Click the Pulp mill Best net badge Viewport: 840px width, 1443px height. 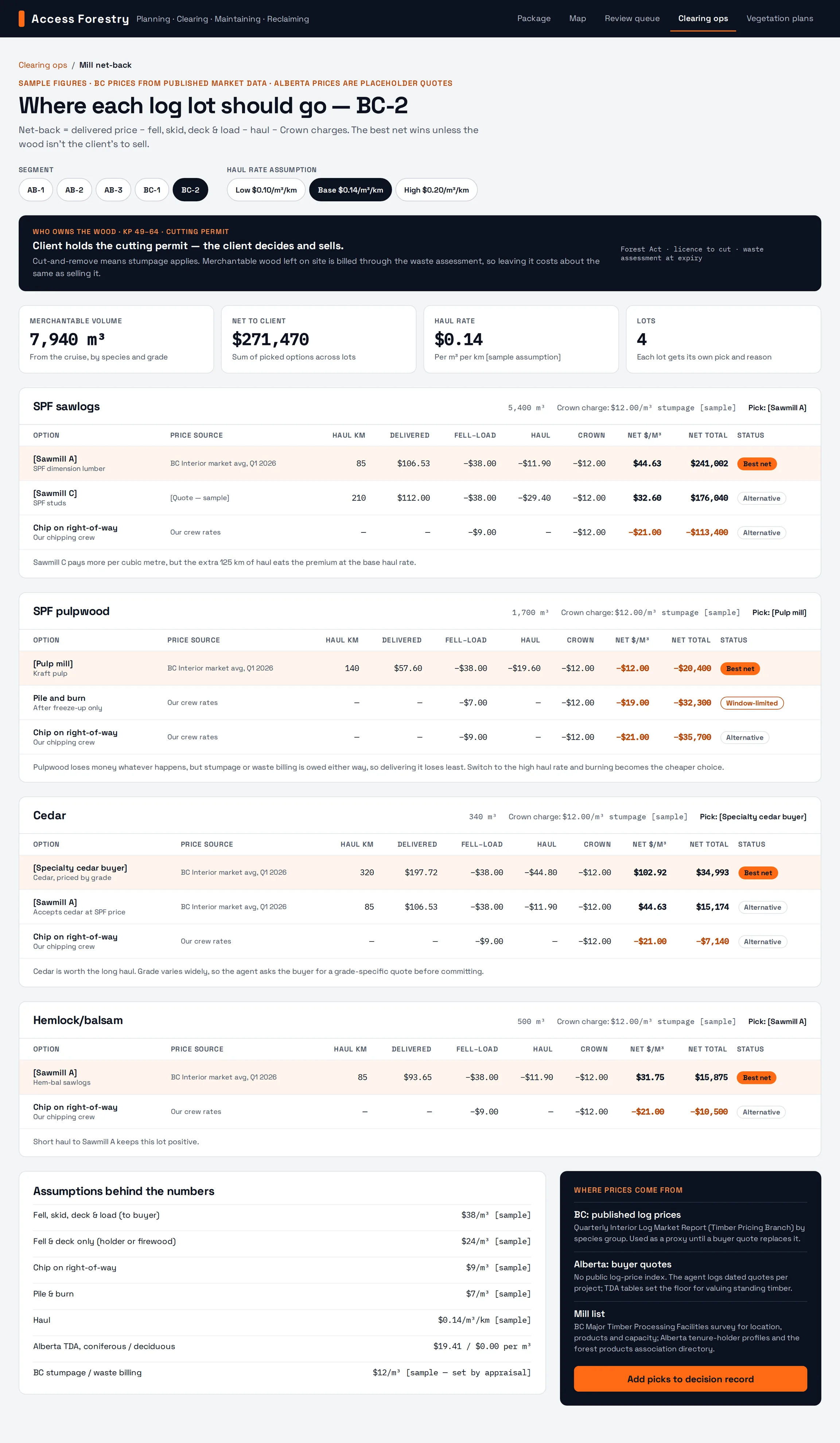pyautogui.click(x=740, y=669)
